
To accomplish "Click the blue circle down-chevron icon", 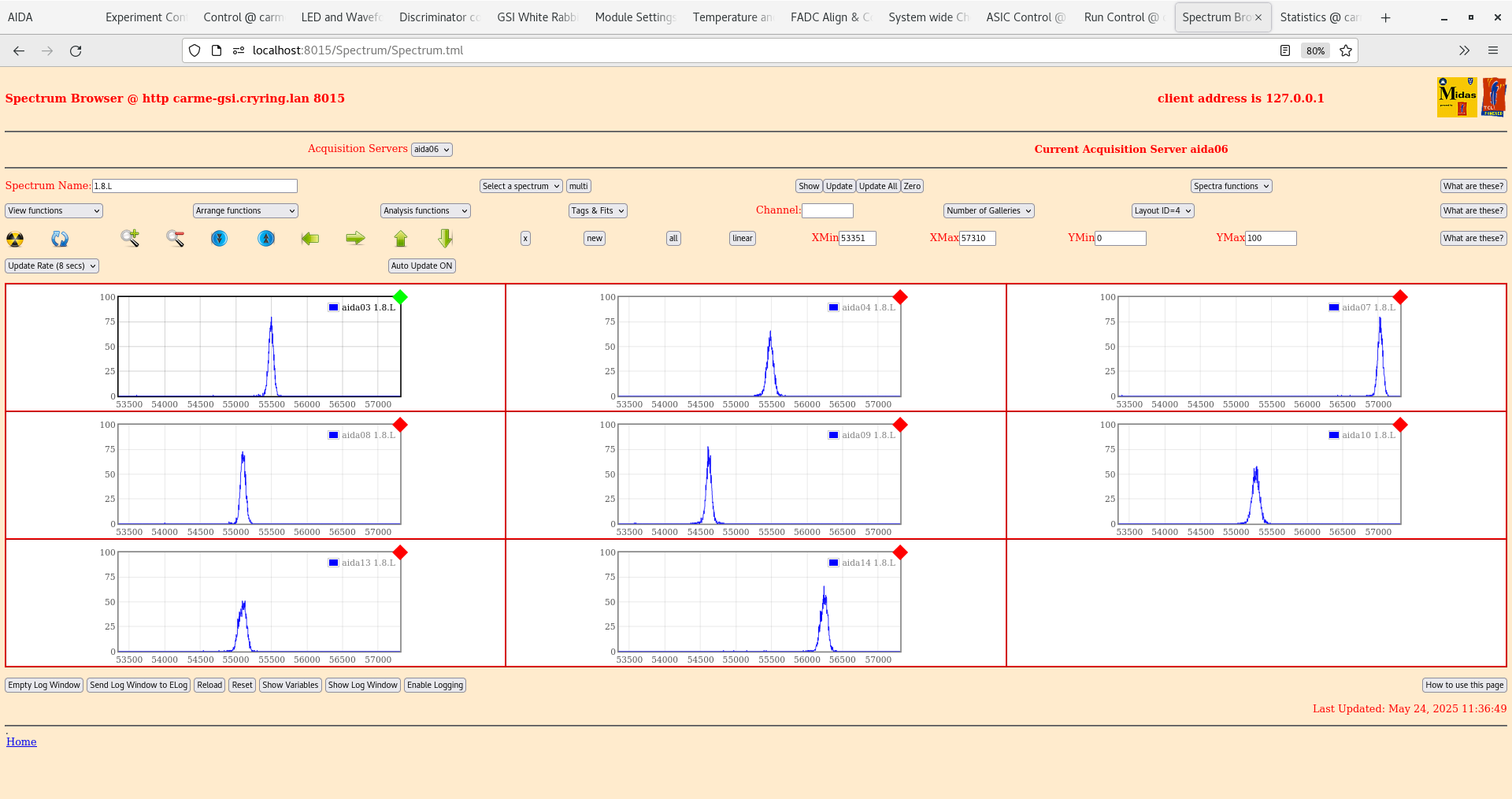I will tap(220, 238).
